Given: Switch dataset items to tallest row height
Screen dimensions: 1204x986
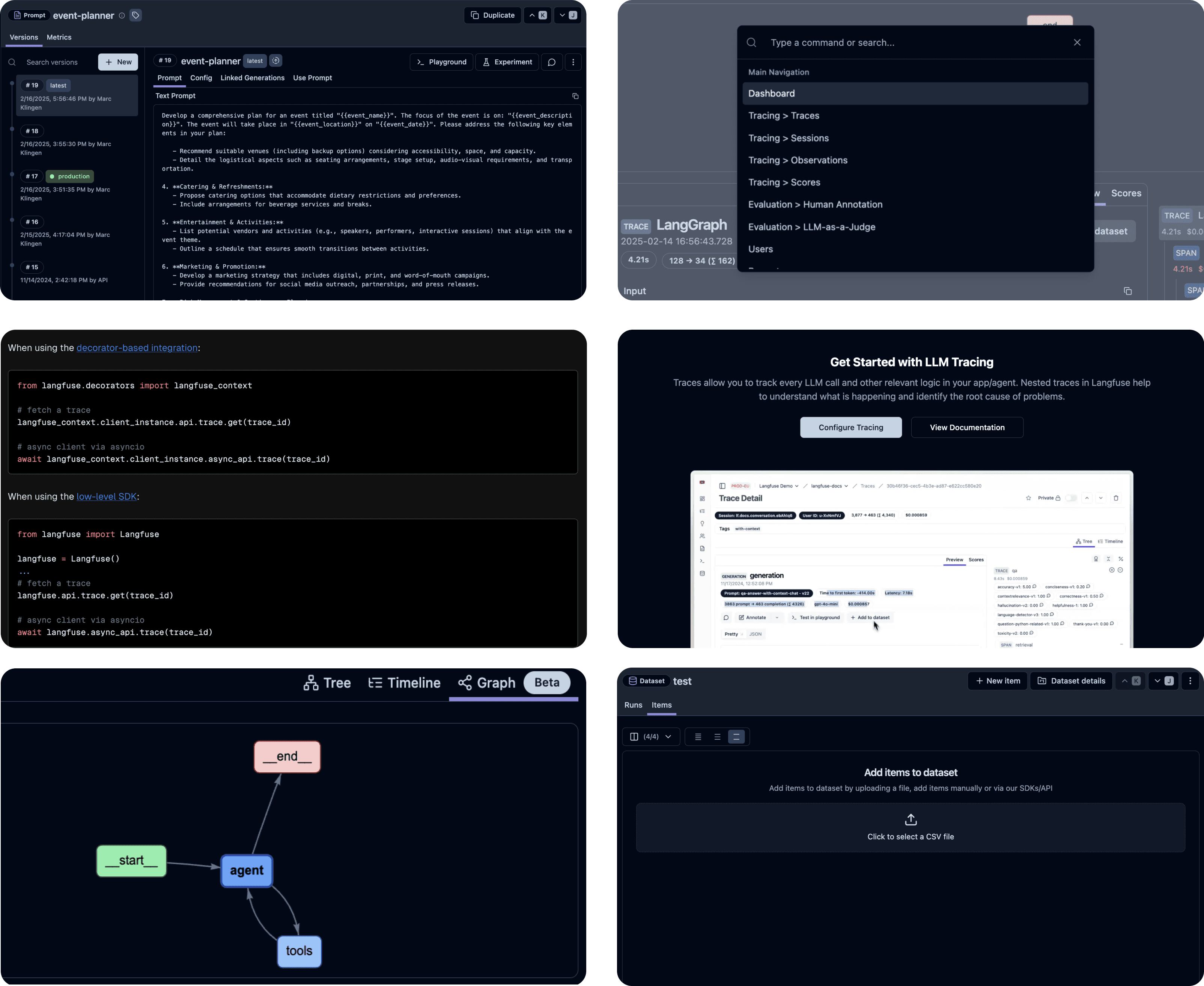Looking at the screenshot, I should click(736, 737).
